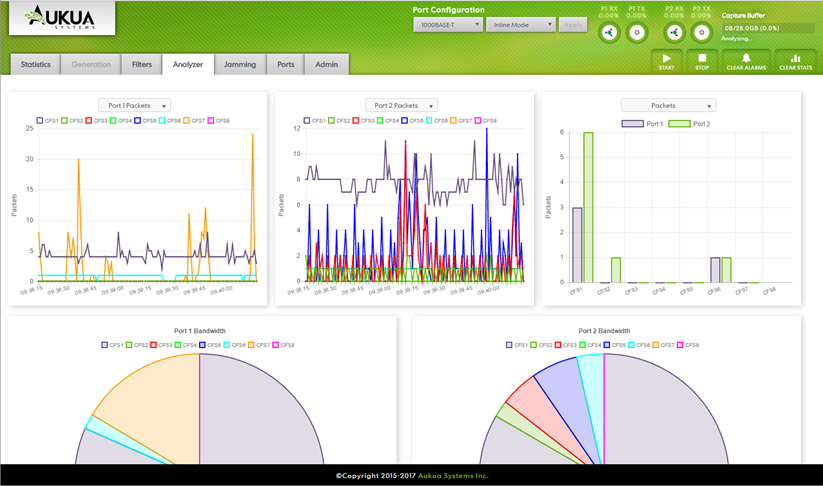Screen dimensions: 823x486
Task: Click the START capture icon
Action: point(666,59)
